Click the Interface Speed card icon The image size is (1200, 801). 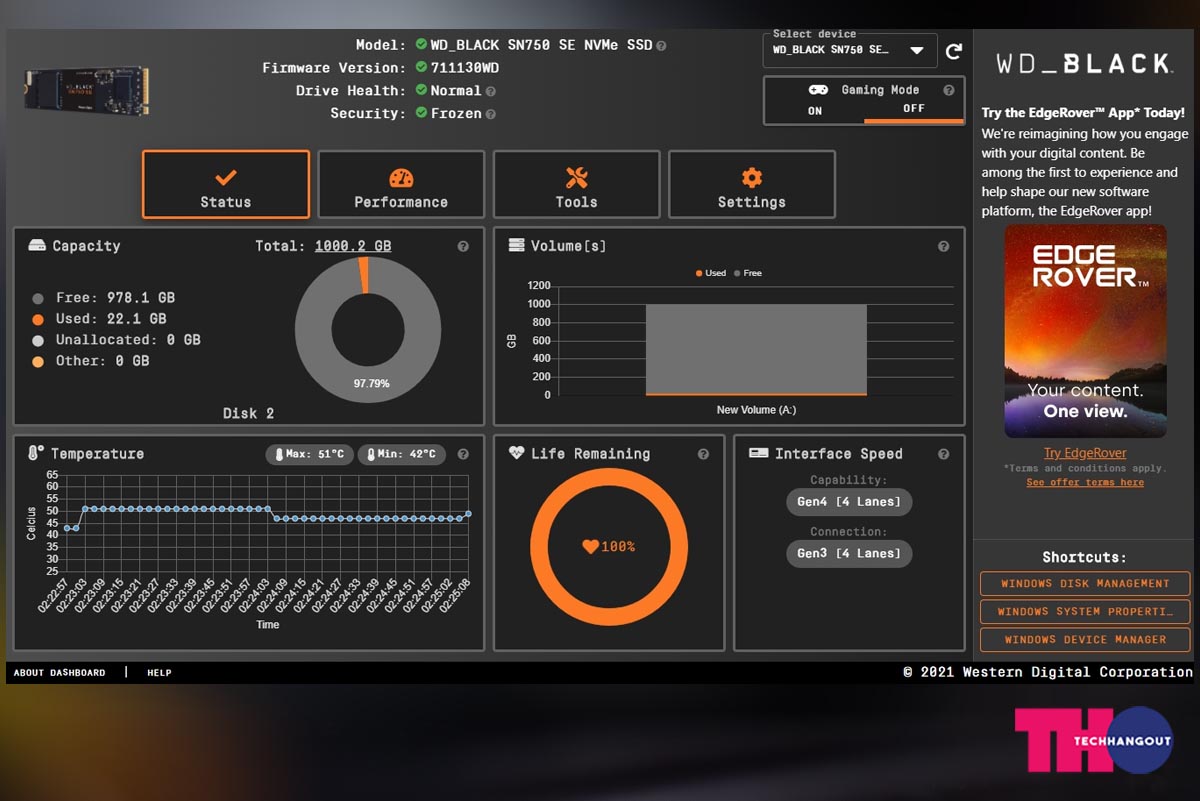tap(758, 453)
